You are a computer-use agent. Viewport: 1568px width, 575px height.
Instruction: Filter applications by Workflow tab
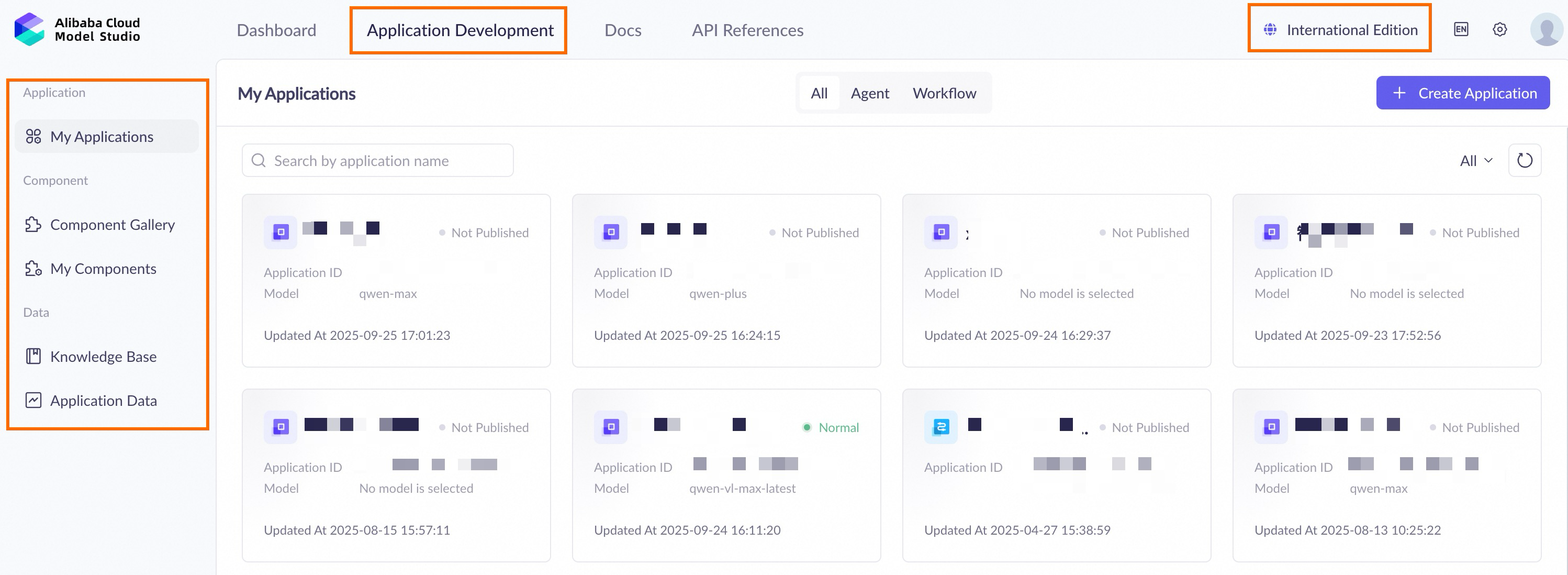pos(944,93)
